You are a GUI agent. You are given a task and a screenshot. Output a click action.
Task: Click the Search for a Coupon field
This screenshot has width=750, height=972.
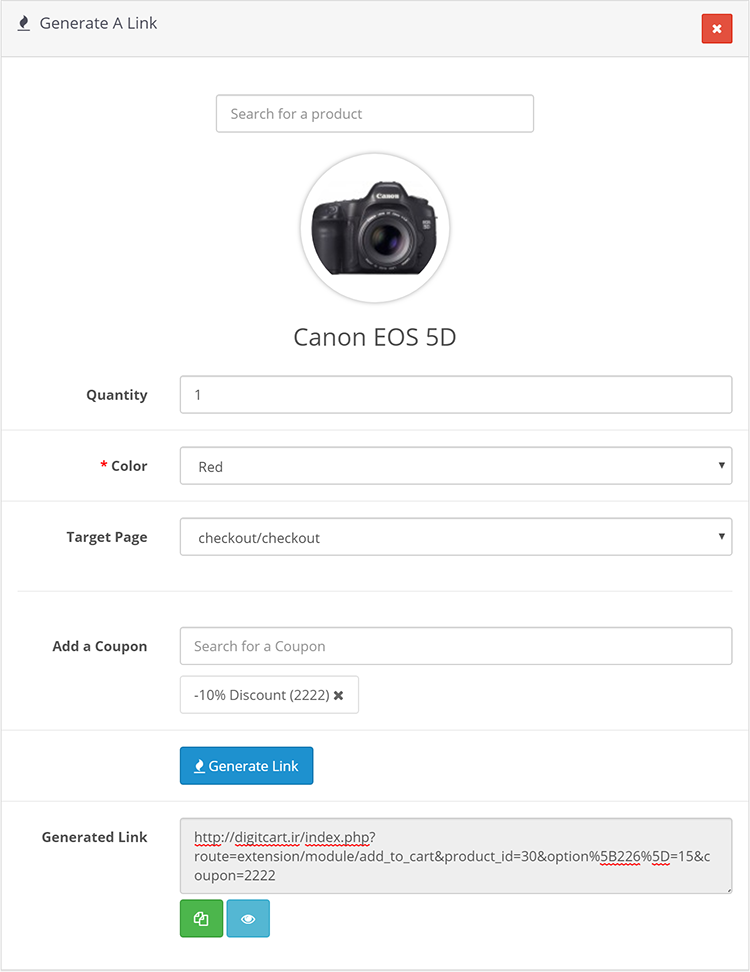point(456,646)
